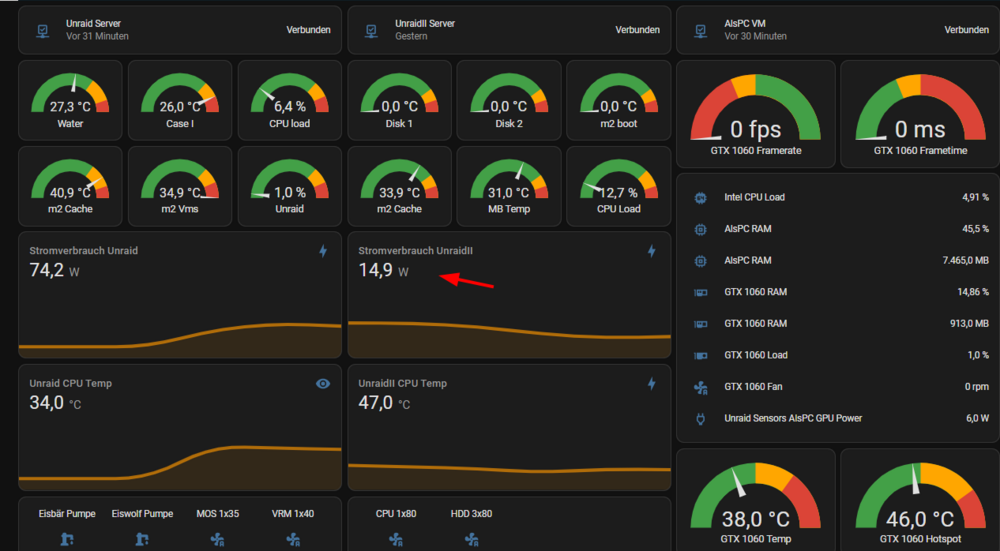This screenshot has width=1000, height=551.
Task: Click eye icon on Unraid CPU Temp card
Action: tap(323, 383)
